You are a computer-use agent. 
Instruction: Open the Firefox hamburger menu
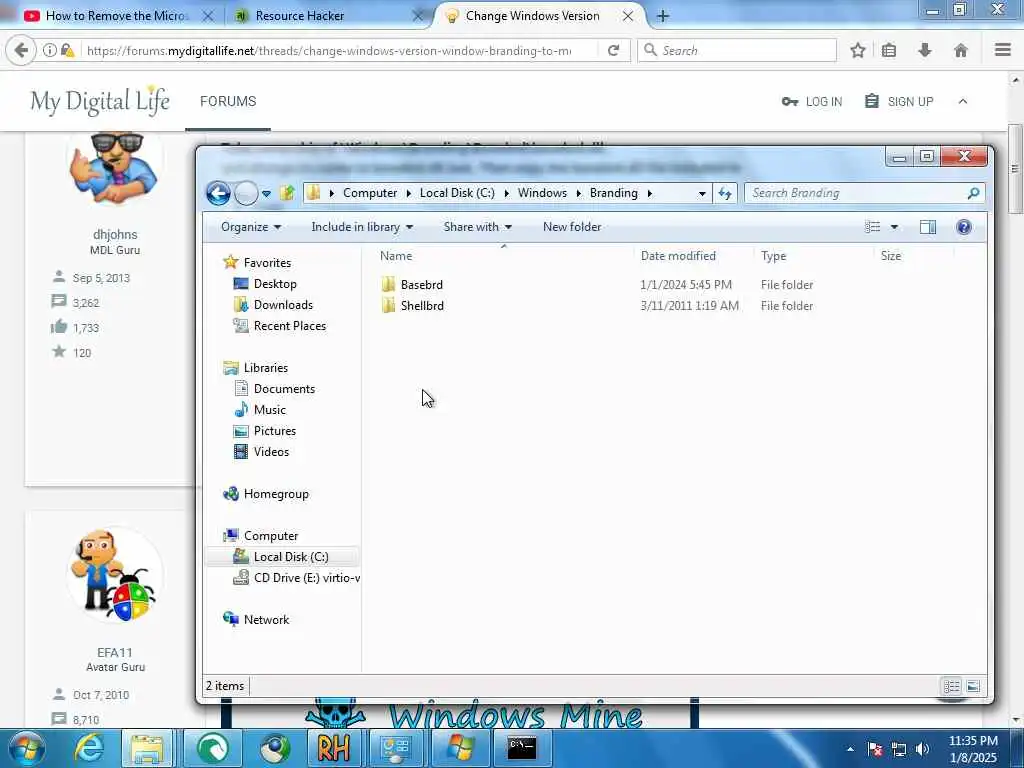[x=1003, y=50]
